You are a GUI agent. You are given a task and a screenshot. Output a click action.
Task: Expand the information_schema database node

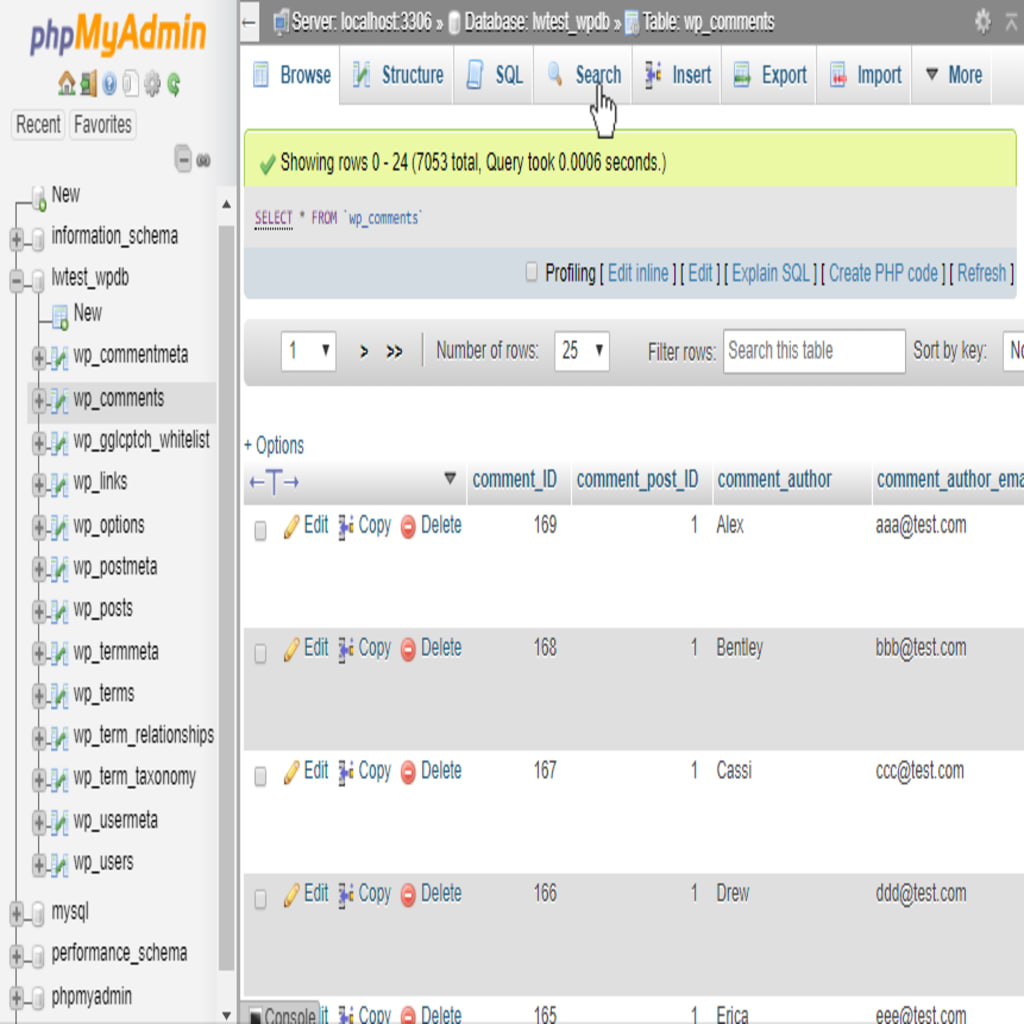pyautogui.click(x=16, y=238)
